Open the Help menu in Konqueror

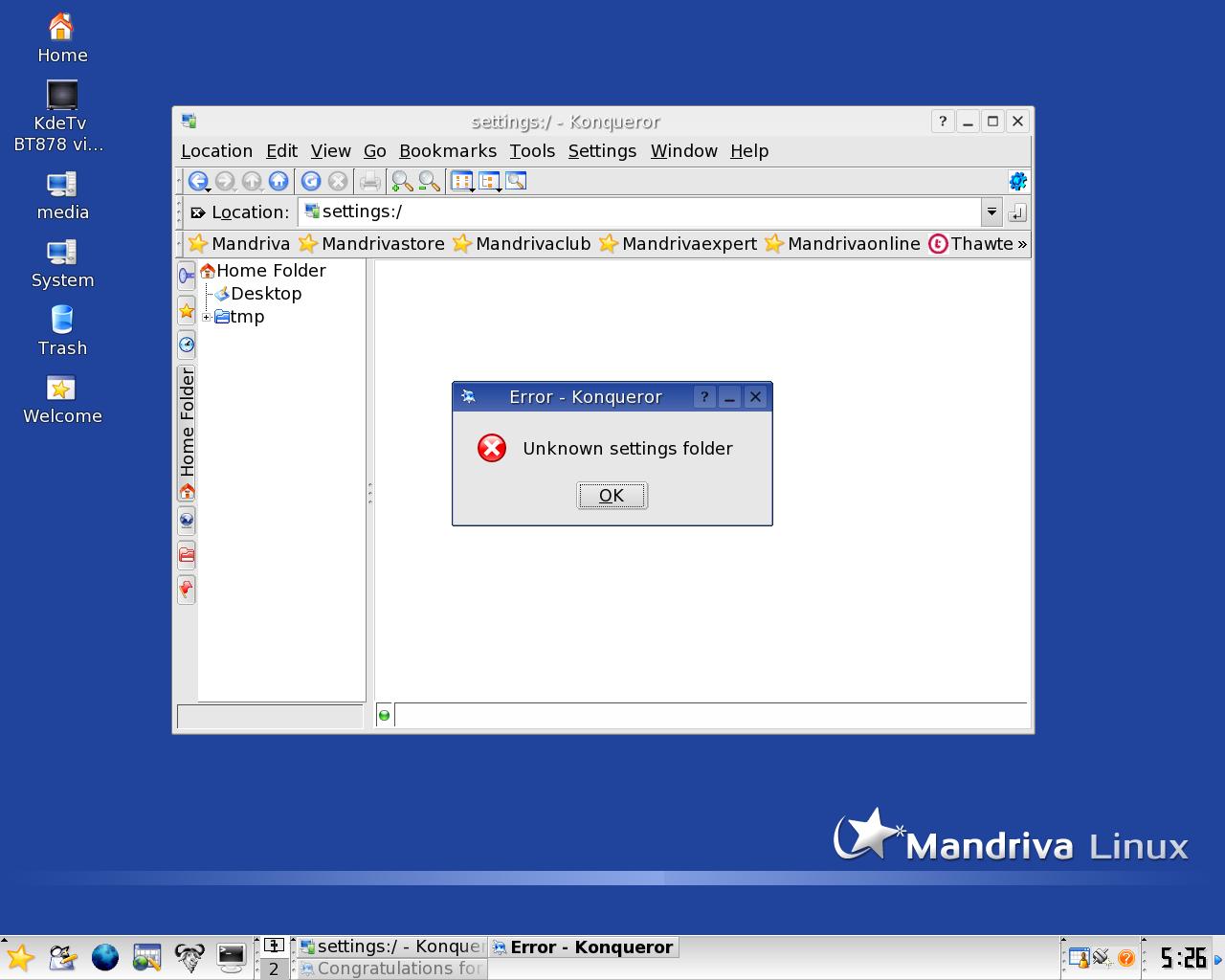click(749, 151)
